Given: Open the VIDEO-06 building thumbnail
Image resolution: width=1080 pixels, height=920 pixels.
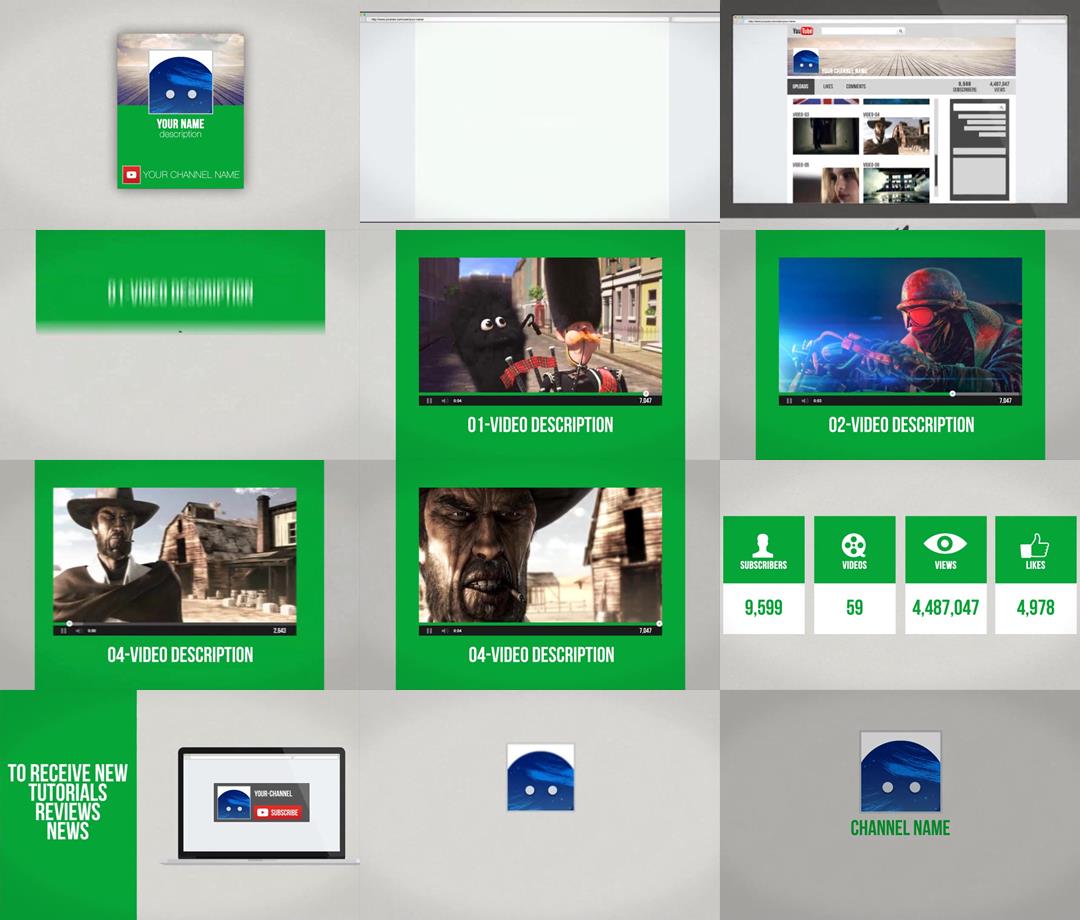Looking at the screenshot, I should click(896, 185).
